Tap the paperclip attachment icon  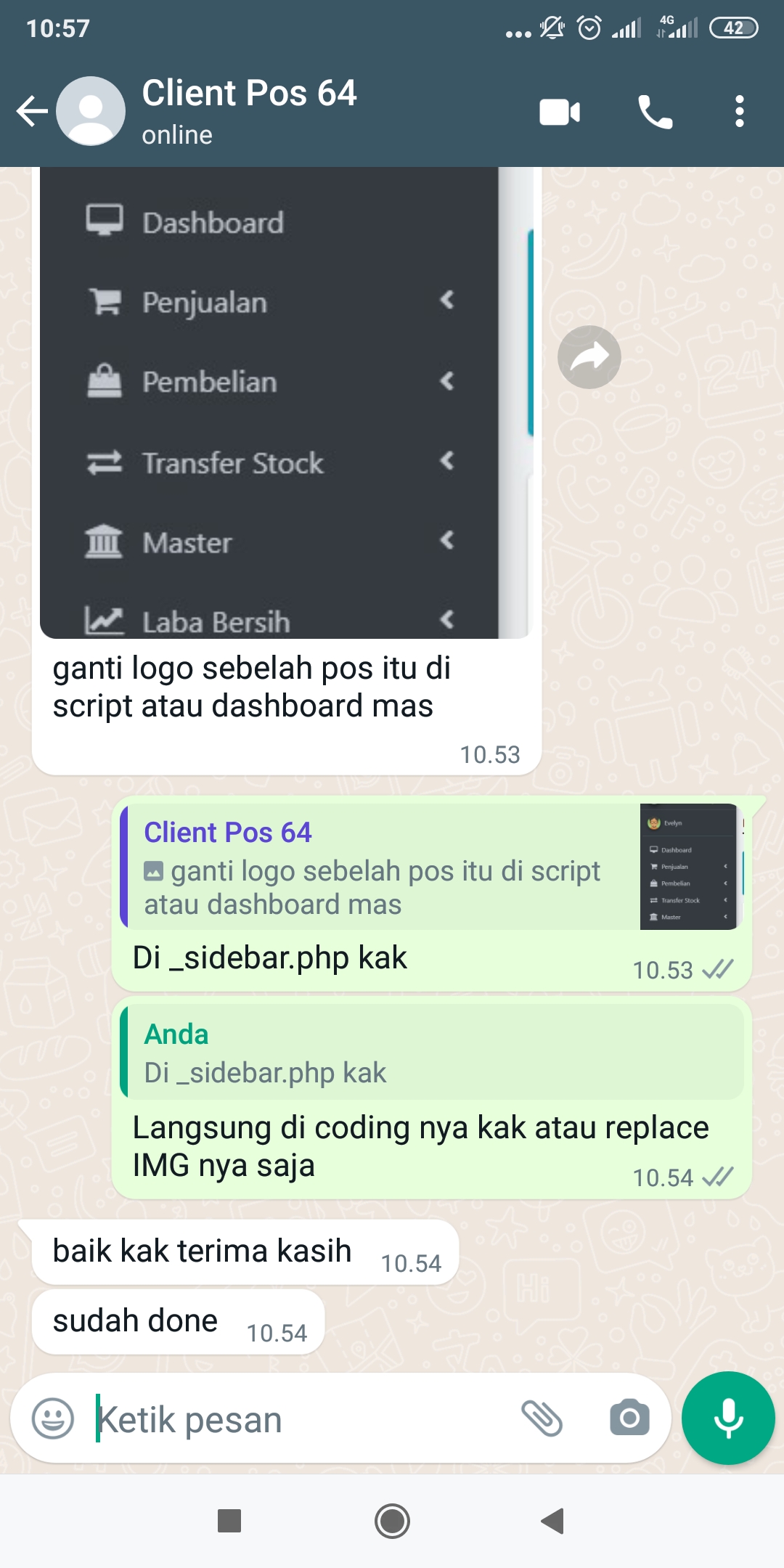(x=542, y=1418)
